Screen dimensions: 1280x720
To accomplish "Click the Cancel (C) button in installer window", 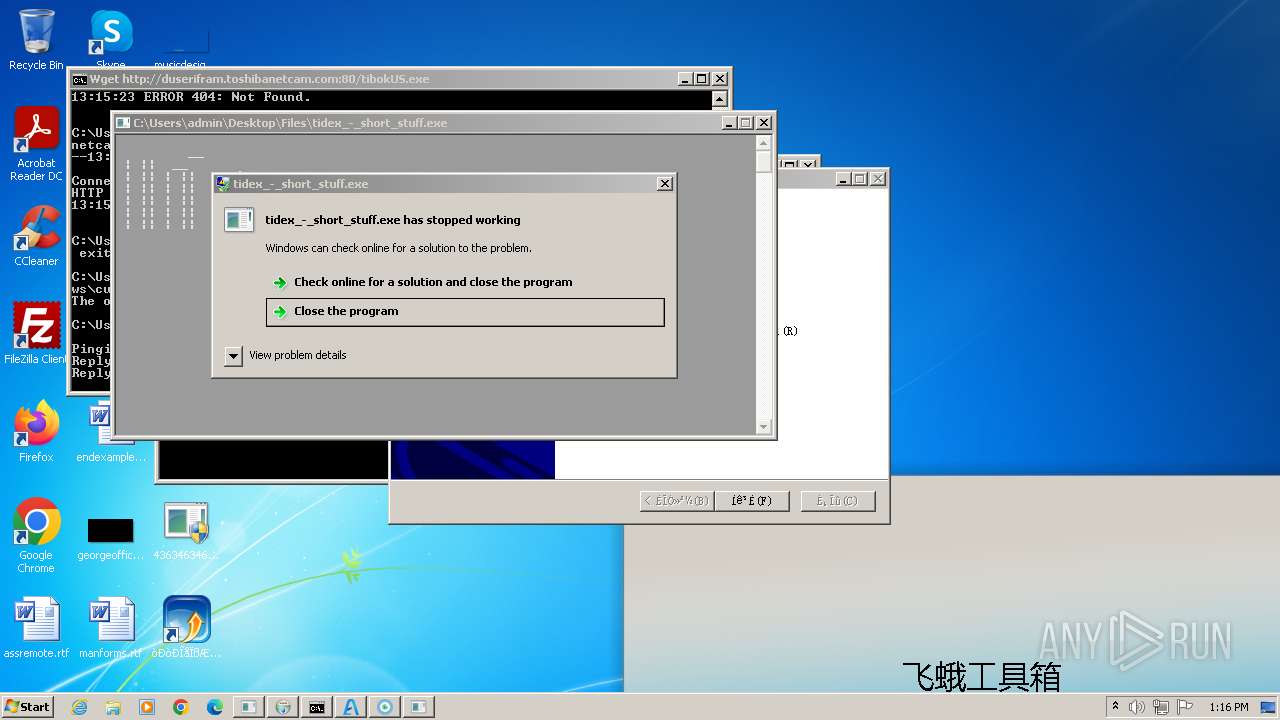I will 838,501.
